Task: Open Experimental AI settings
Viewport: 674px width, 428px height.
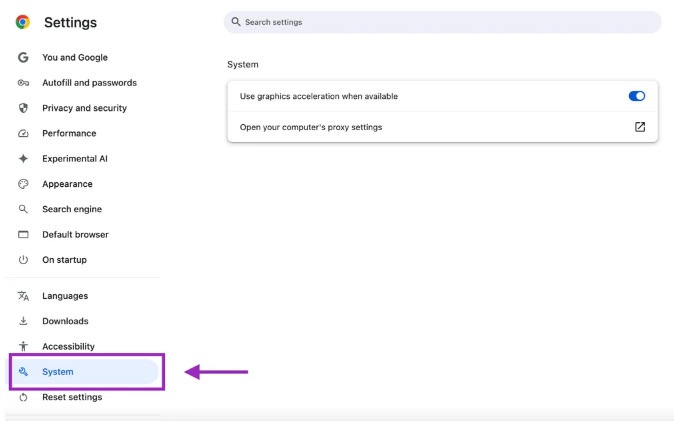Action: (75, 159)
